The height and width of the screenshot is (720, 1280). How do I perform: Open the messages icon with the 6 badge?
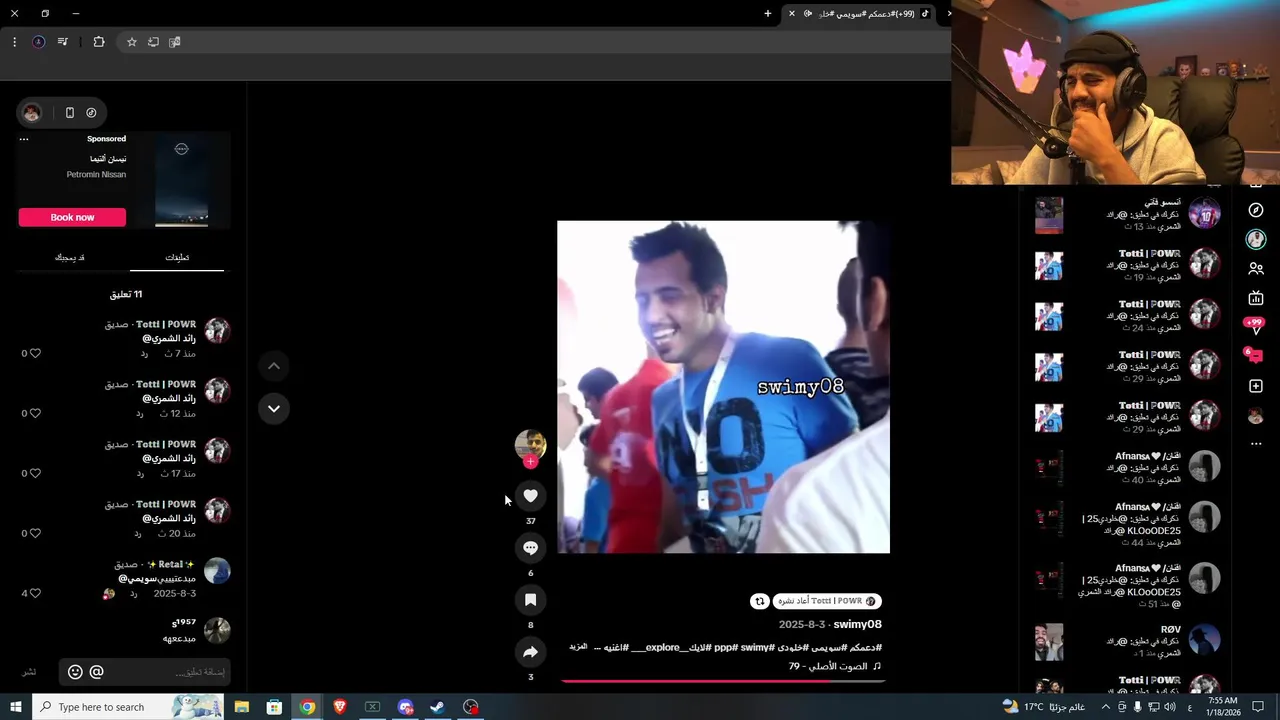pyautogui.click(x=1254, y=356)
